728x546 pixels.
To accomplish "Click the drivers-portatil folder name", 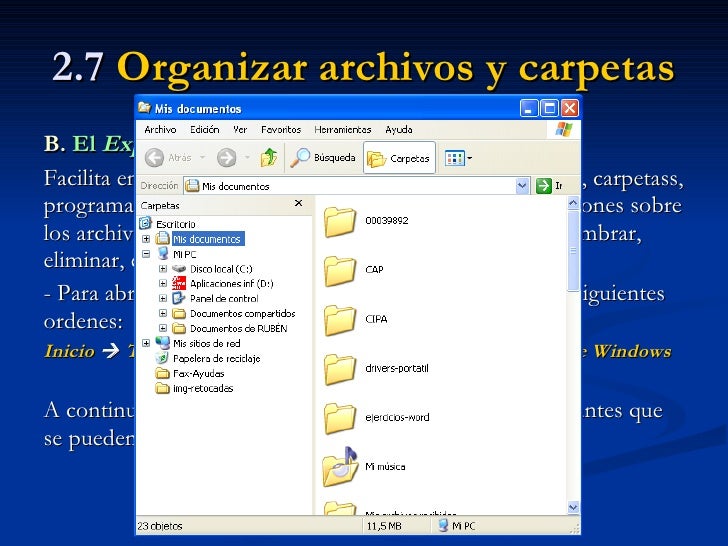I will (x=397, y=368).
